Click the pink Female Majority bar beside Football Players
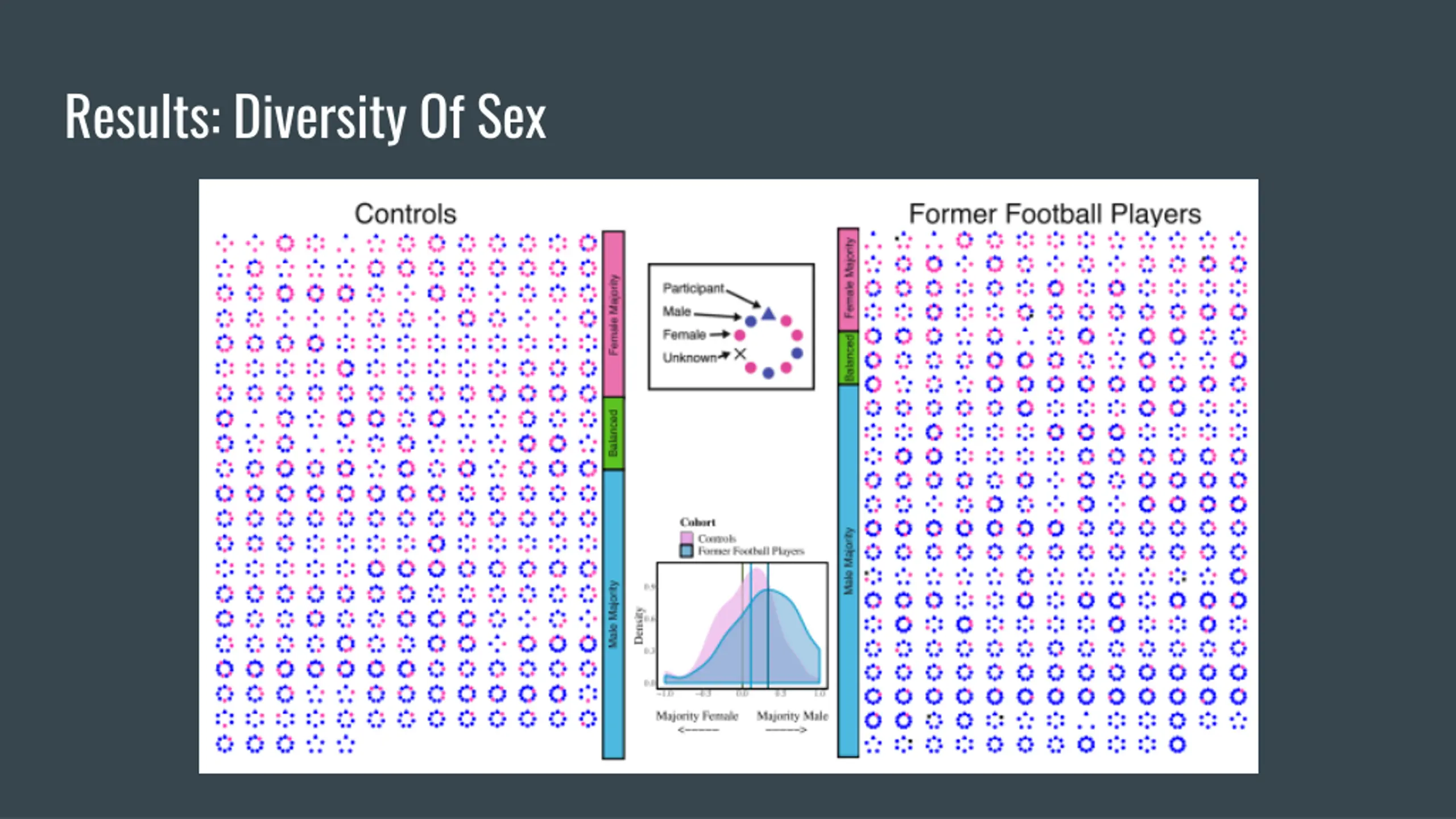 pyautogui.click(x=848, y=280)
